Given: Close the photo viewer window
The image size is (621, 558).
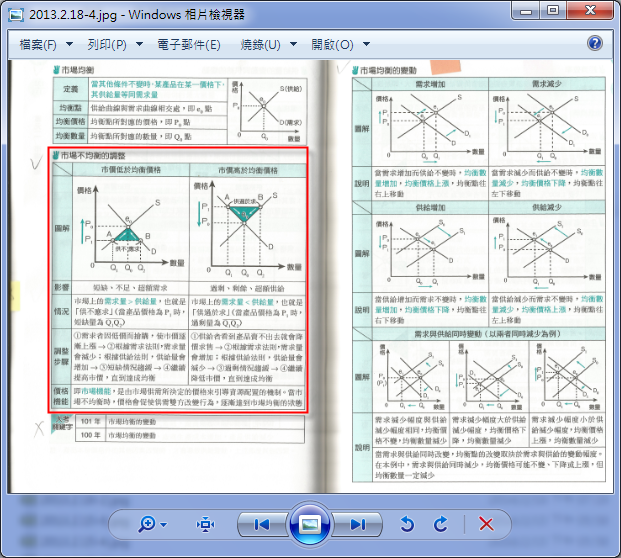Looking at the screenshot, I should (590, 10).
